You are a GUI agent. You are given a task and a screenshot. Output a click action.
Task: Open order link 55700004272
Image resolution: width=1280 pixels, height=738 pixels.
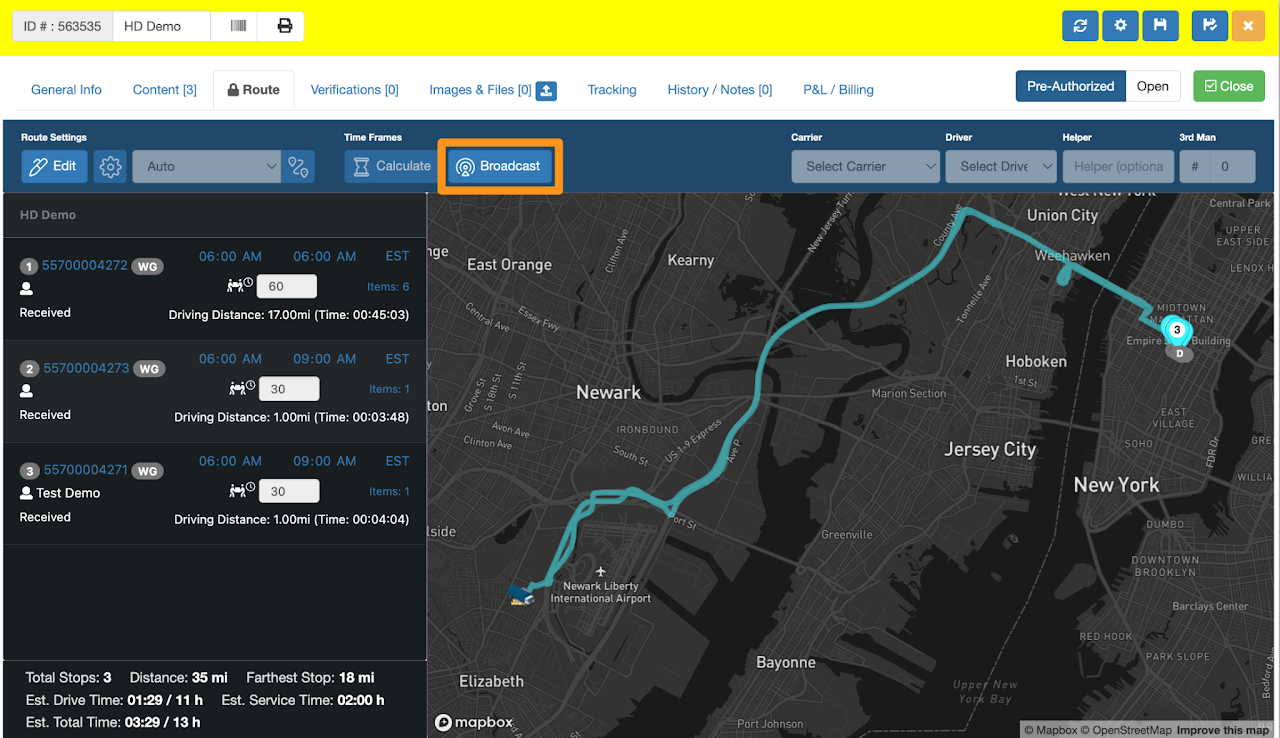(x=85, y=266)
